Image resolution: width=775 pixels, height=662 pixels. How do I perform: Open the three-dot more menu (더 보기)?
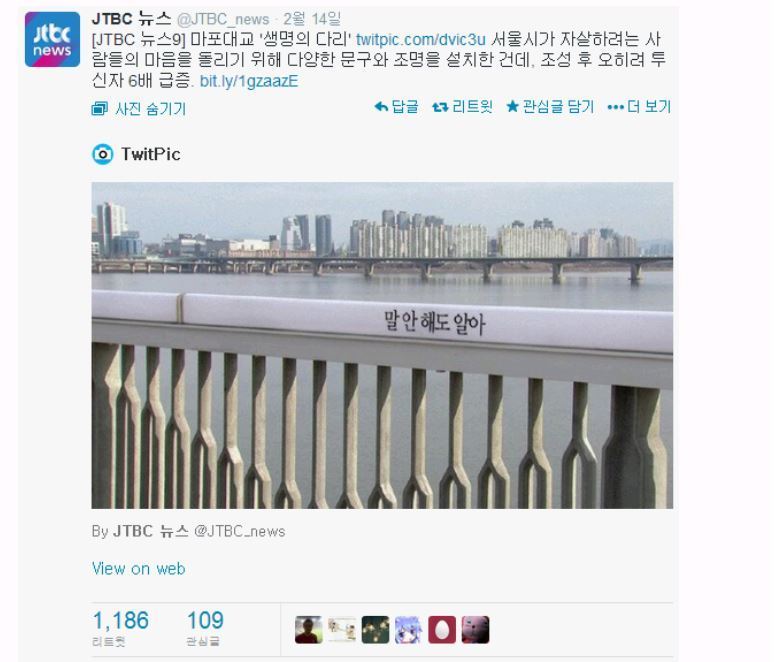(615, 107)
